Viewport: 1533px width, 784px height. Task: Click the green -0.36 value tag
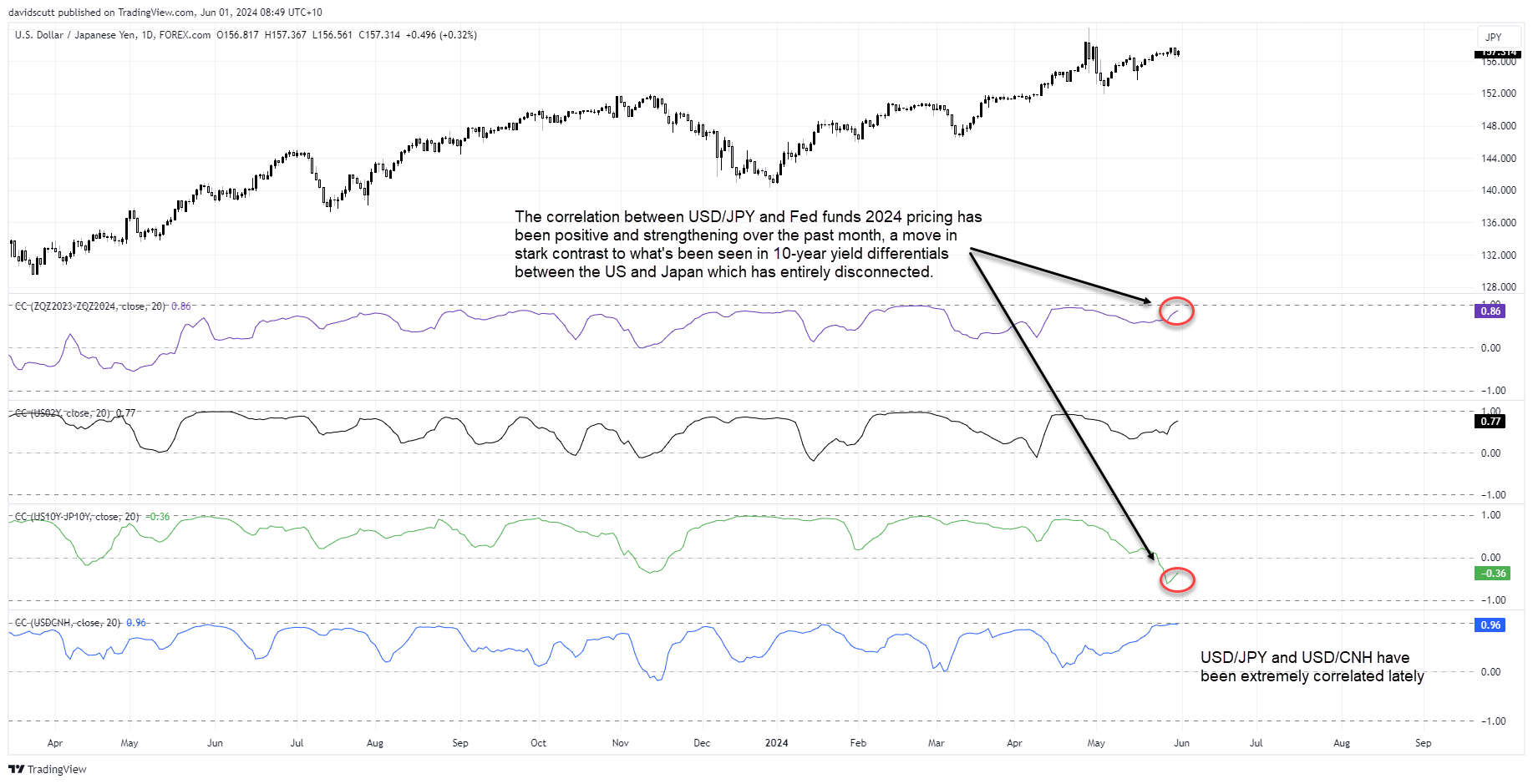pyautogui.click(x=1492, y=574)
